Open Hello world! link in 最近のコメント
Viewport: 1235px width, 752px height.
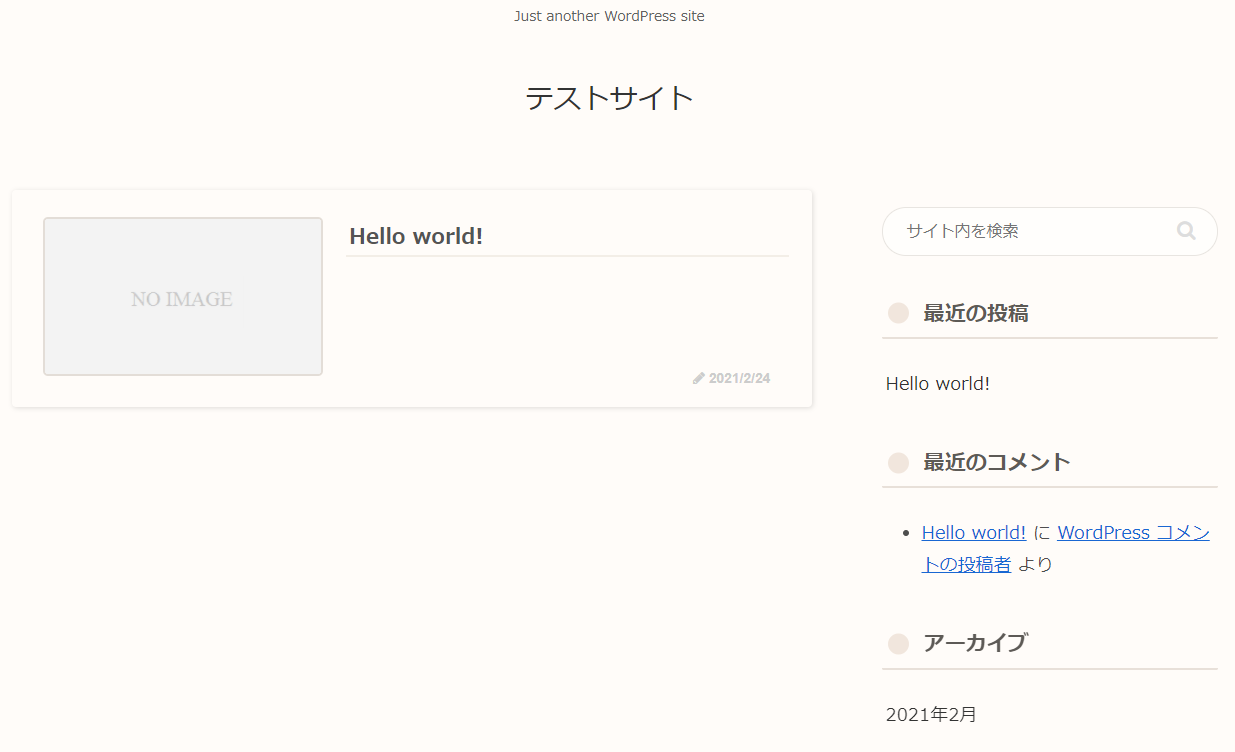[974, 533]
